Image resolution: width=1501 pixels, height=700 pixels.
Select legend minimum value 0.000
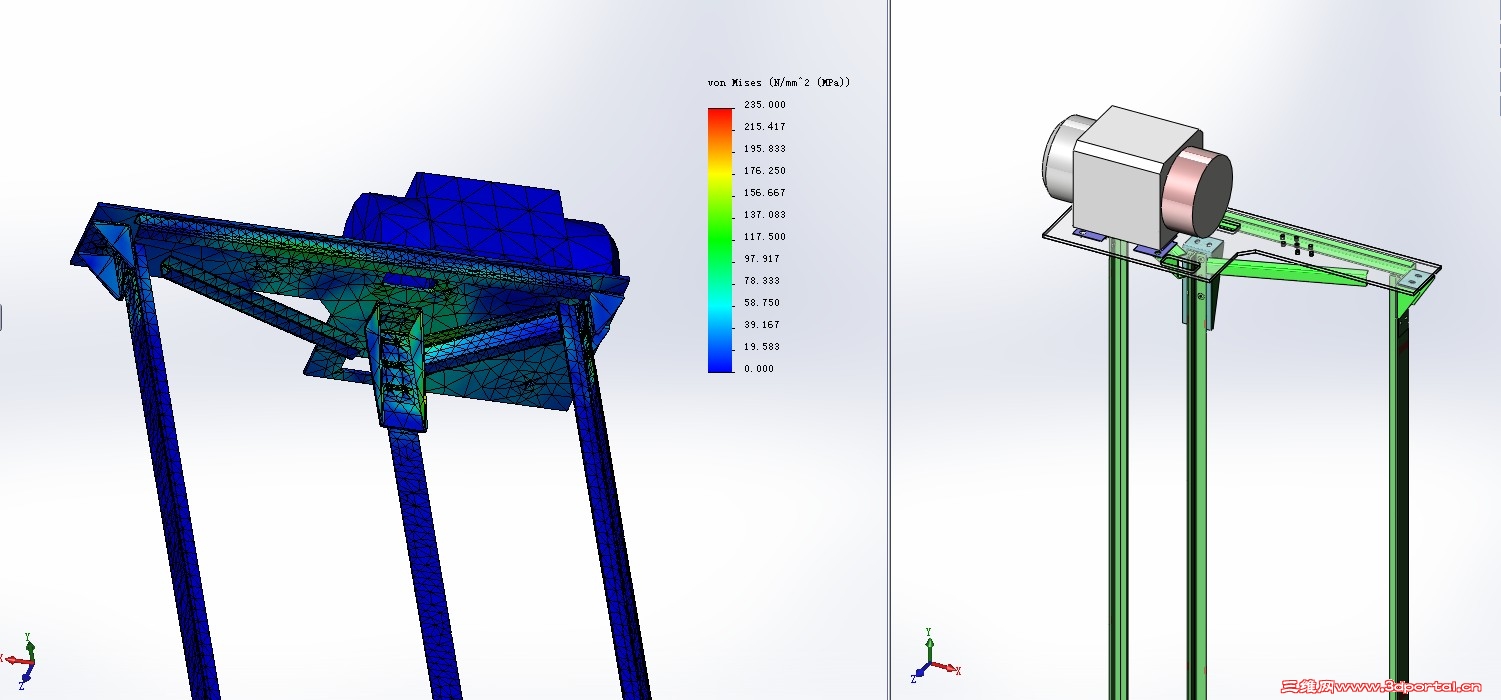759,368
